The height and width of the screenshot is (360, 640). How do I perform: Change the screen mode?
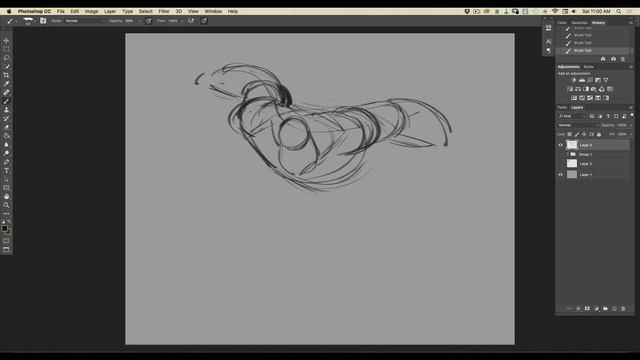click(6, 249)
